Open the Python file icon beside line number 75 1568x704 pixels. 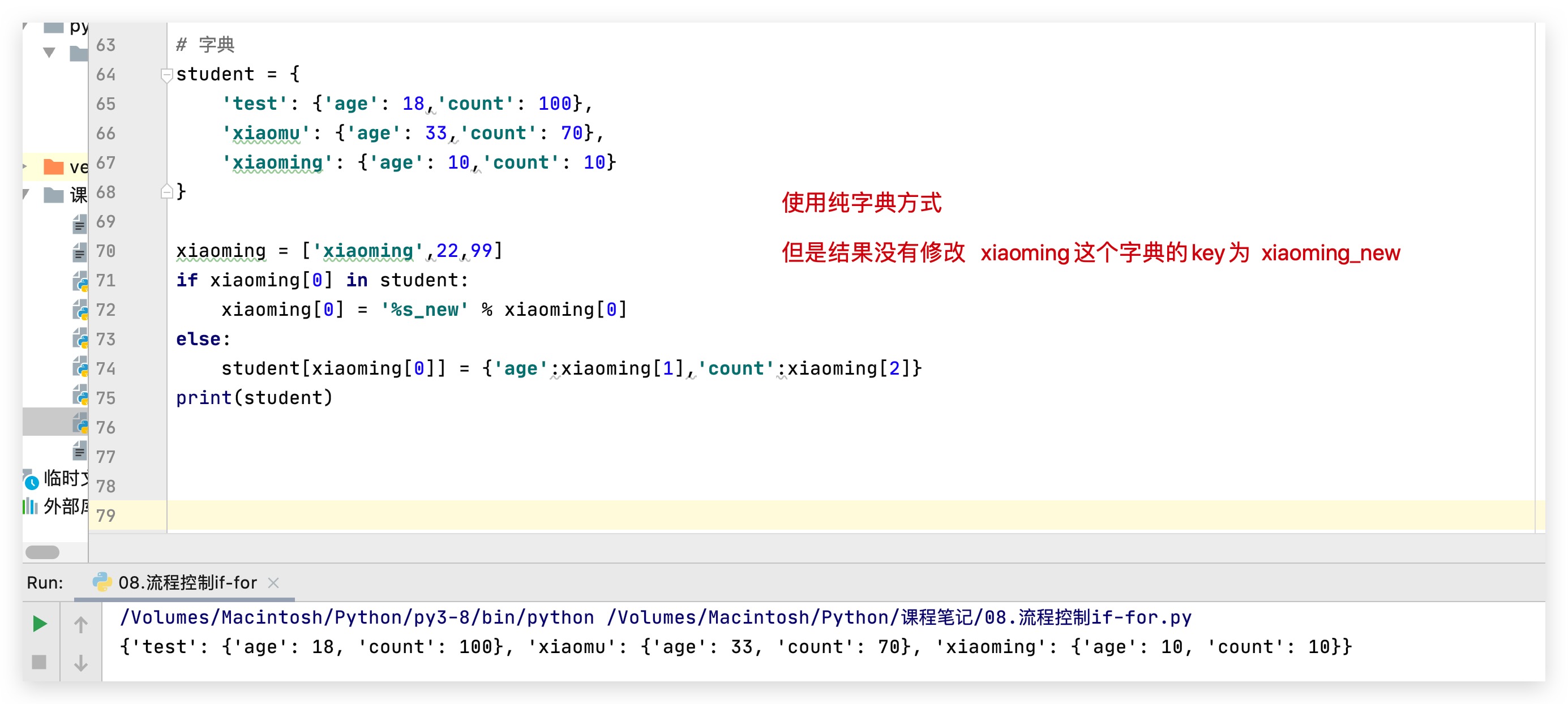click(x=80, y=395)
